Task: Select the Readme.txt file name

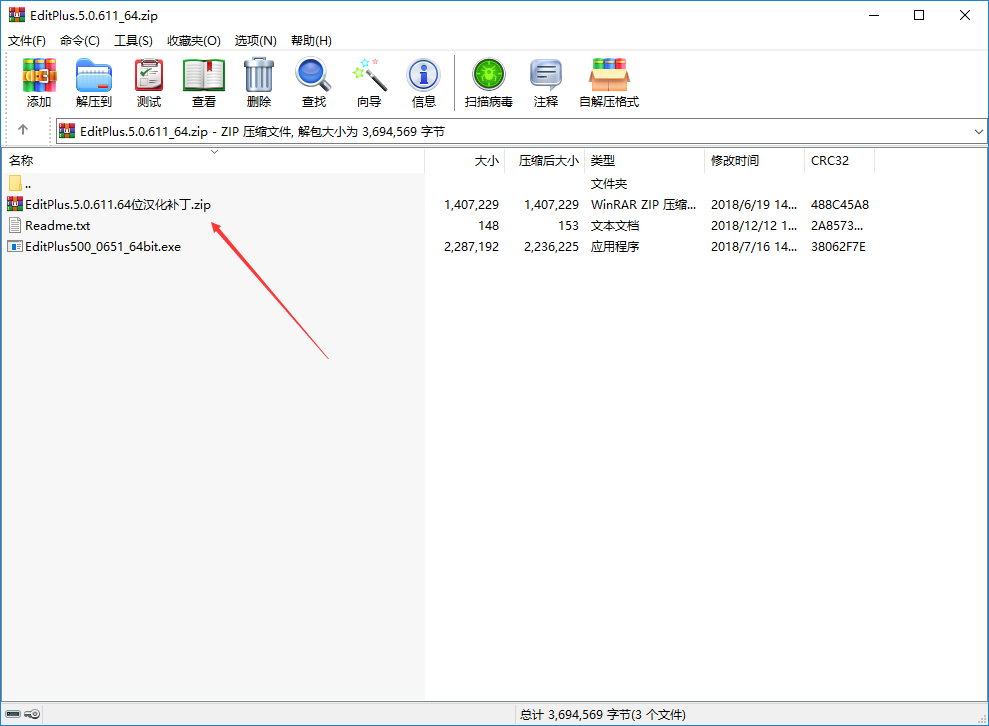Action: click(57, 225)
